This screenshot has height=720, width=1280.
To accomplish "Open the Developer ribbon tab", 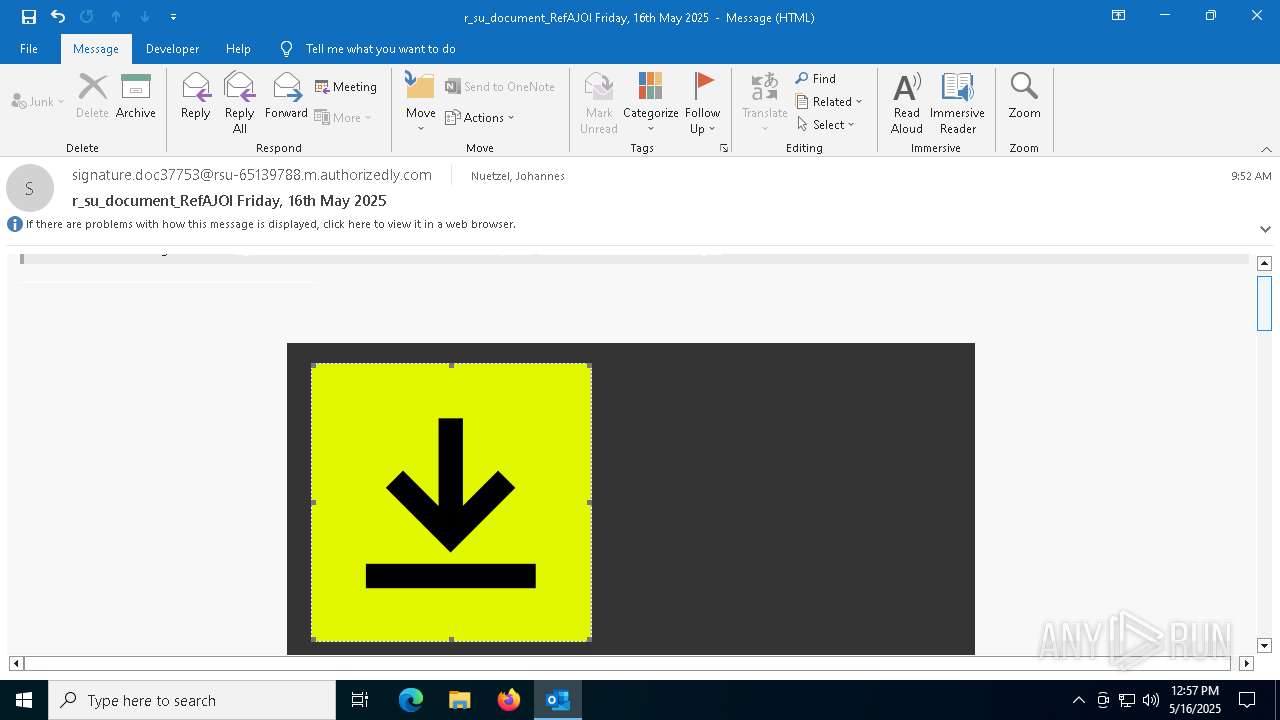I will tap(172, 49).
